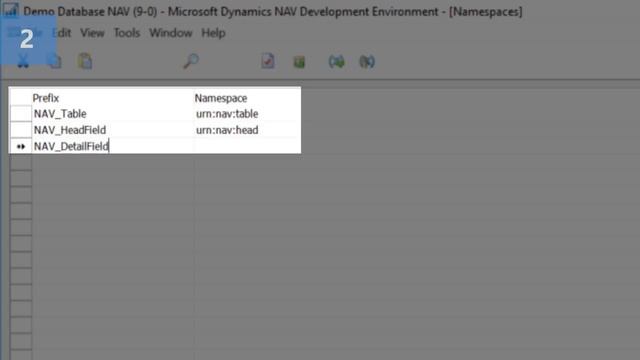Select the urn:nav:table namespace cell

coord(247,113)
